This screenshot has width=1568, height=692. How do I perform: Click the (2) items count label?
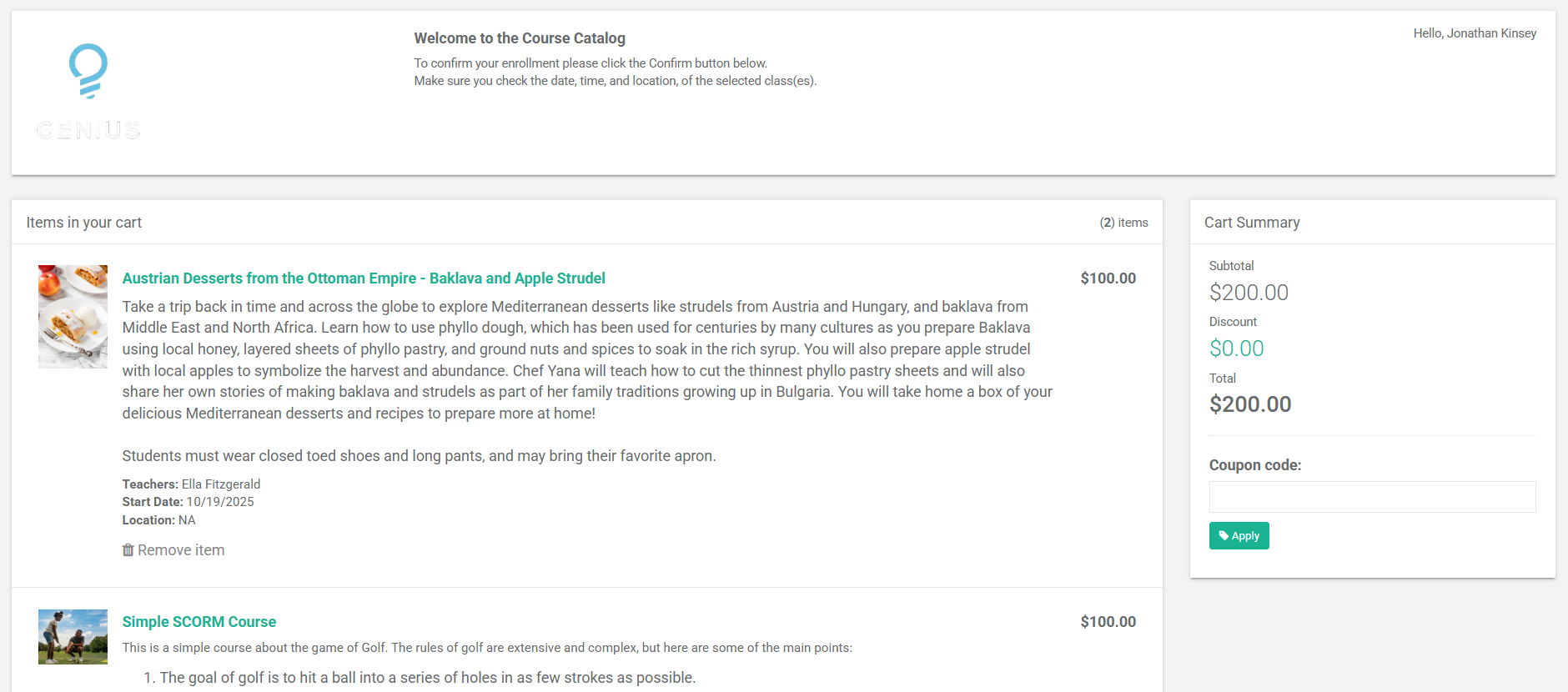[1123, 223]
